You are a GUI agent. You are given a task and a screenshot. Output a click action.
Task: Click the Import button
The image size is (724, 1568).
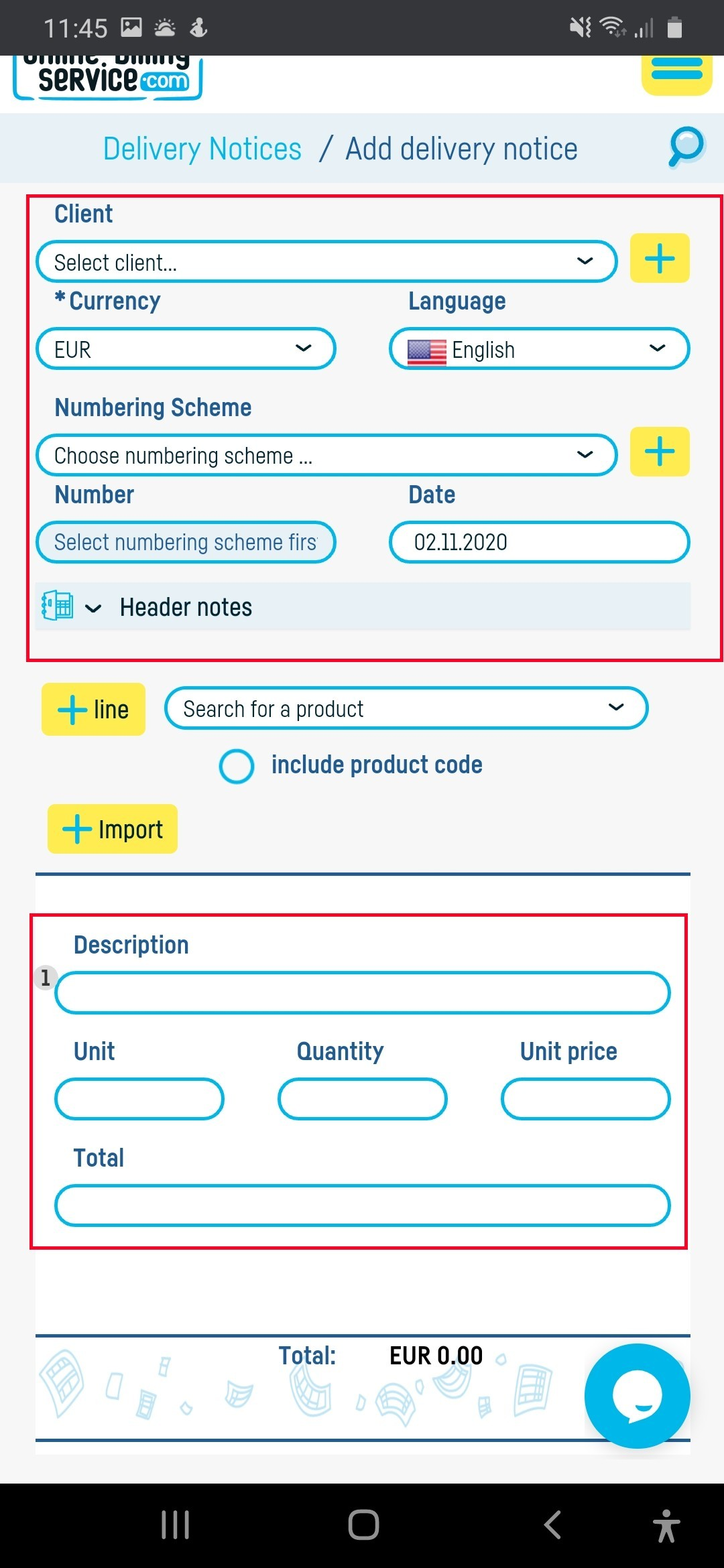point(111,829)
